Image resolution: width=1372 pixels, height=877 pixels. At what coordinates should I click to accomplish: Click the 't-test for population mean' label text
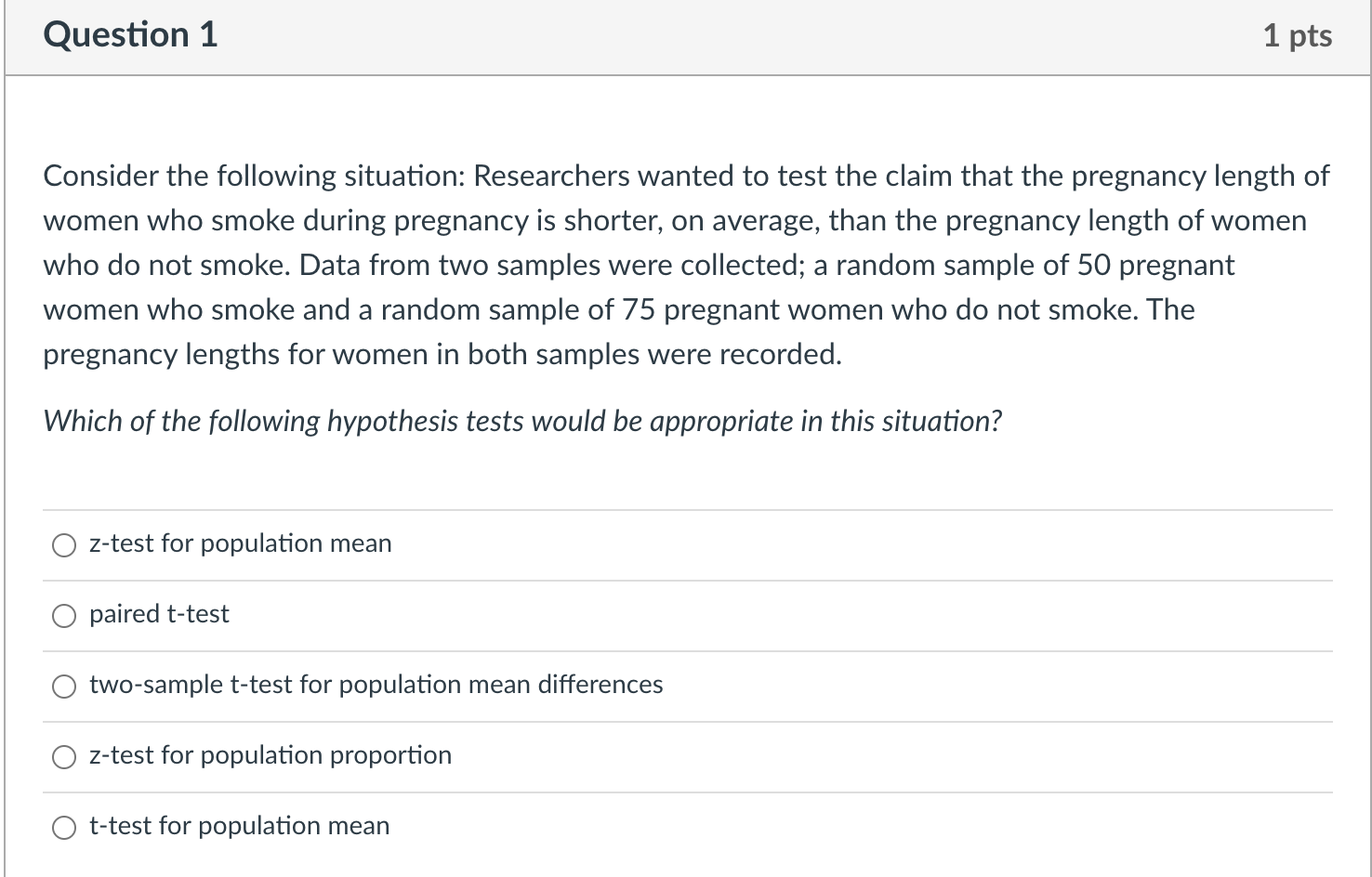[x=239, y=826]
